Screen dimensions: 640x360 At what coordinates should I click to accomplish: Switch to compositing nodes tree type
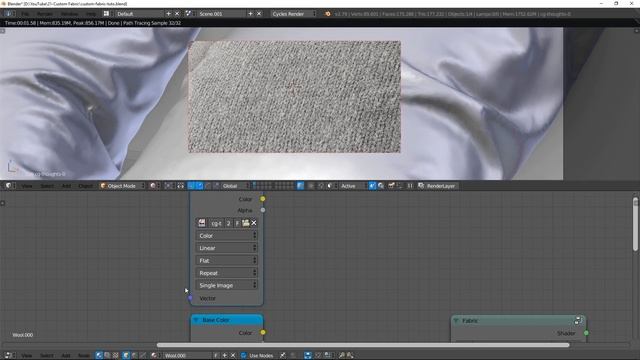point(107,356)
